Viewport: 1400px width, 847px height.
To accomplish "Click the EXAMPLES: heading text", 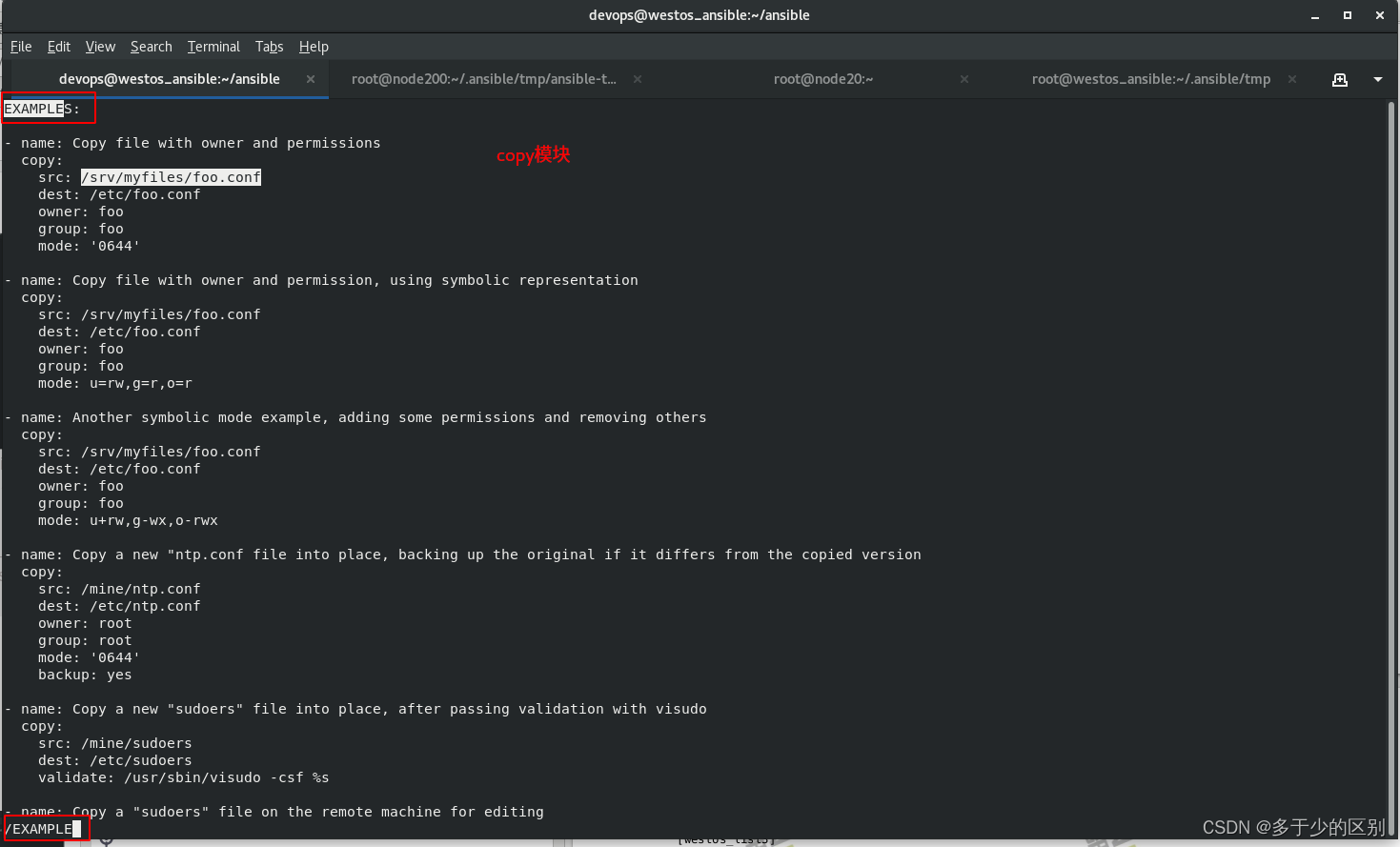I will click(42, 109).
